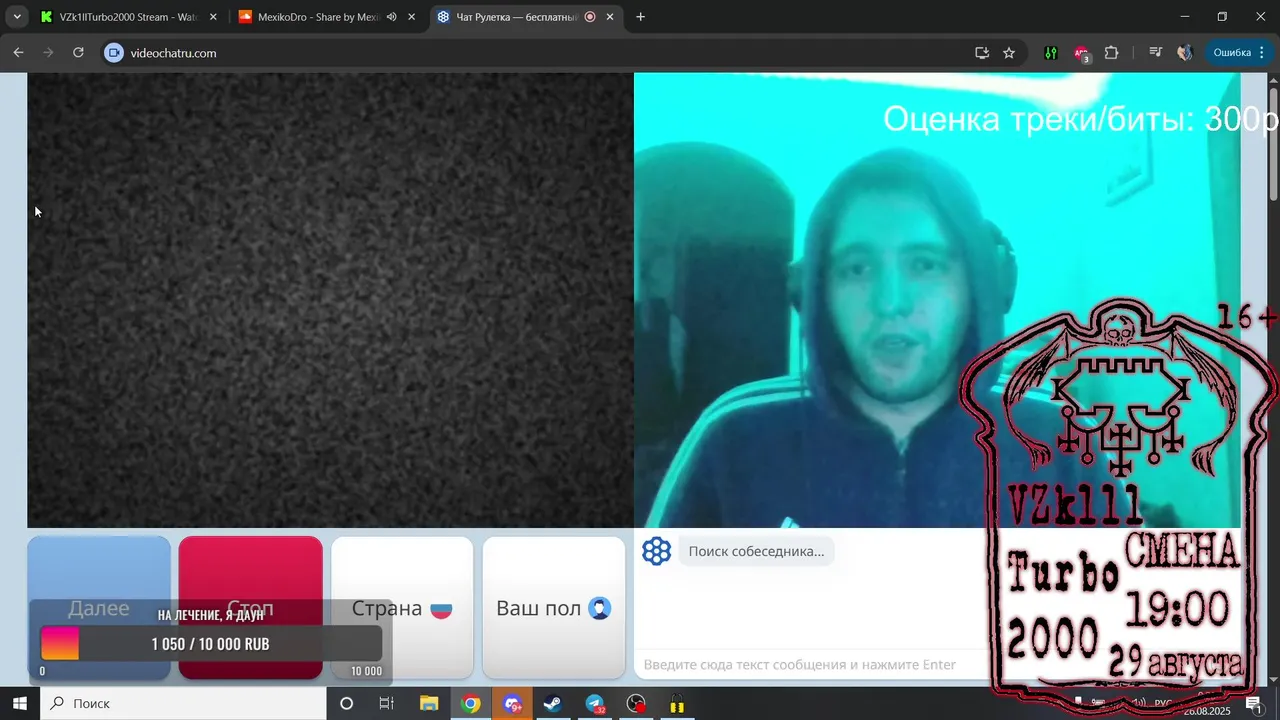Open Steam from the taskbar

(553, 704)
